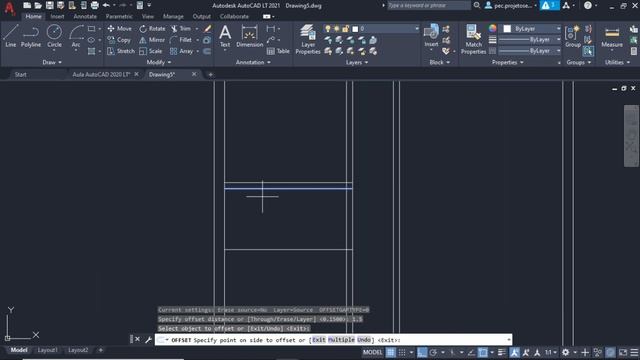Click the Erase pencil icon
Screen dimensions: 640x360
pyautogui.click(x=207, y=29)
